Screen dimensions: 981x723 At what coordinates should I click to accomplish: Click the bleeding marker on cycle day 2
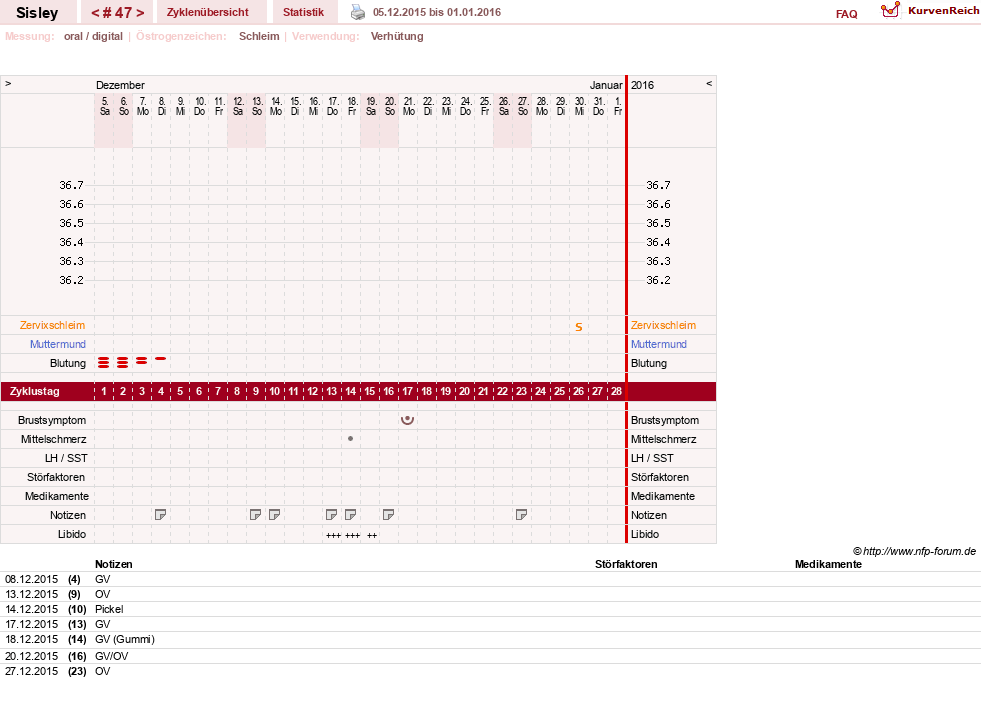click(x=123, y=363)
